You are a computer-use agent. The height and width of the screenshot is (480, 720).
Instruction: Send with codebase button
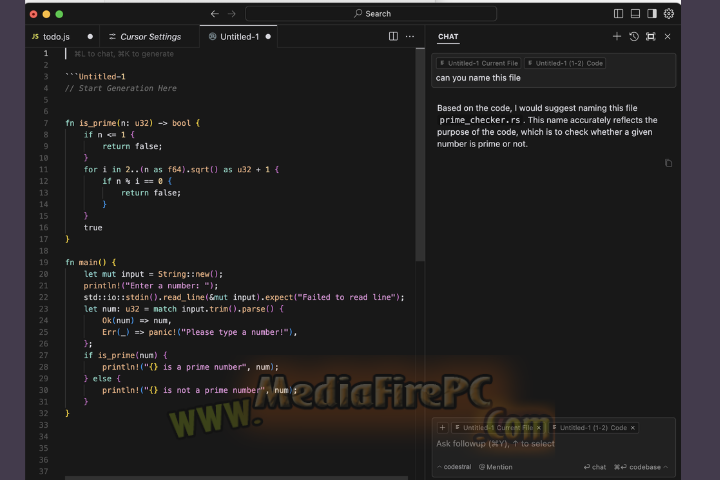[641, 467]
